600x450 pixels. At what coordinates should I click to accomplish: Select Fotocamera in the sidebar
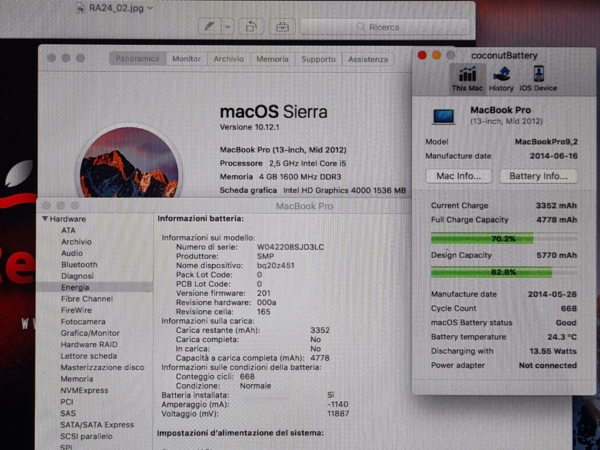[83, 322]
